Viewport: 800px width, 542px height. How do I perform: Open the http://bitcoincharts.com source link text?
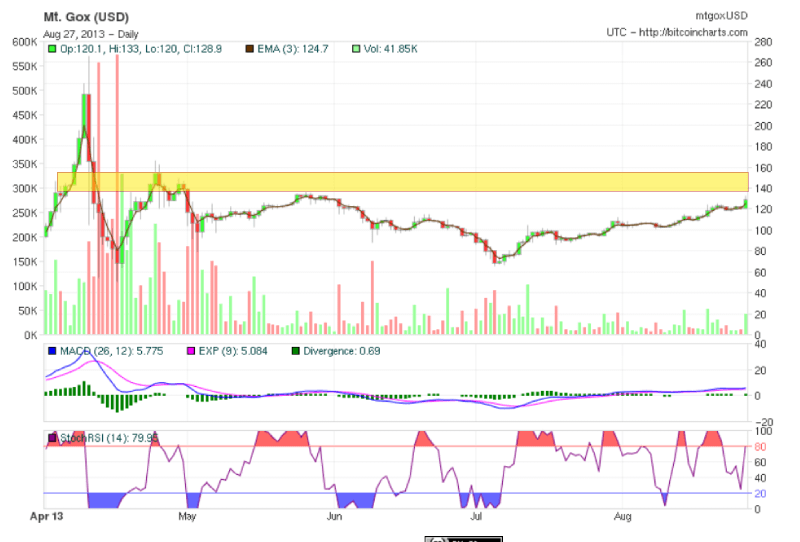tap(693, 32)
